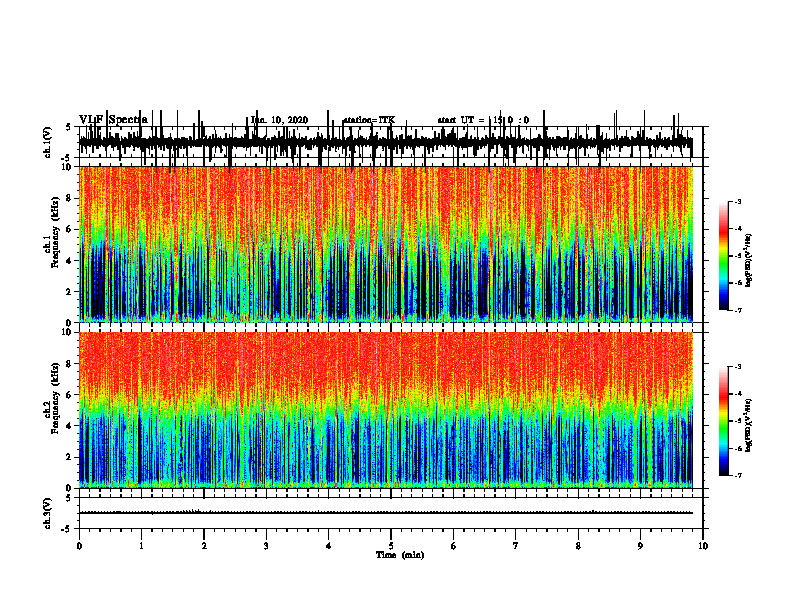Click the ch.2 spectrogram color scale bar
This screenshot has height=612, width=792.
pos(724,421)
